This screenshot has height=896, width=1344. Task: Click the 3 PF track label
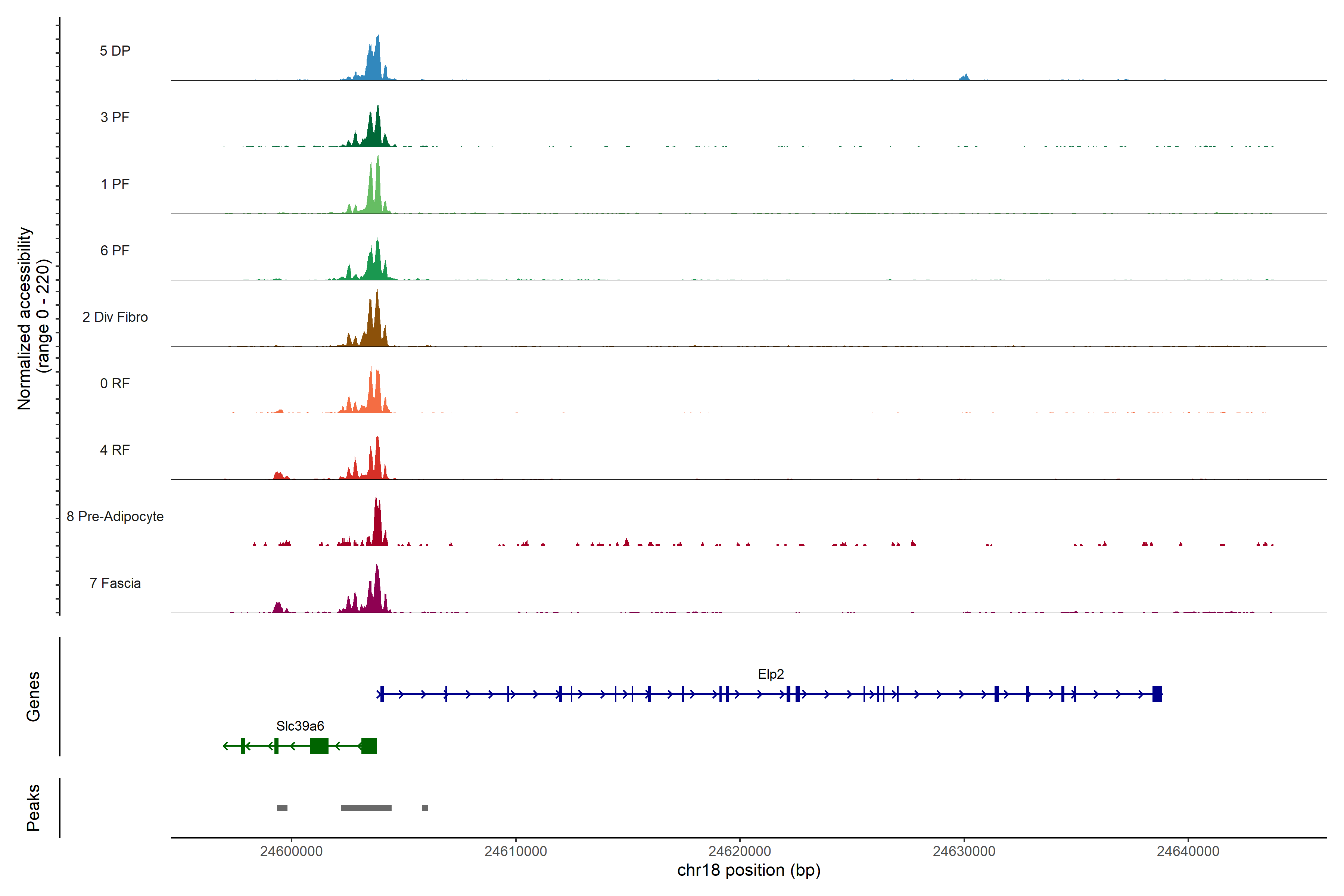coord(115,117)
